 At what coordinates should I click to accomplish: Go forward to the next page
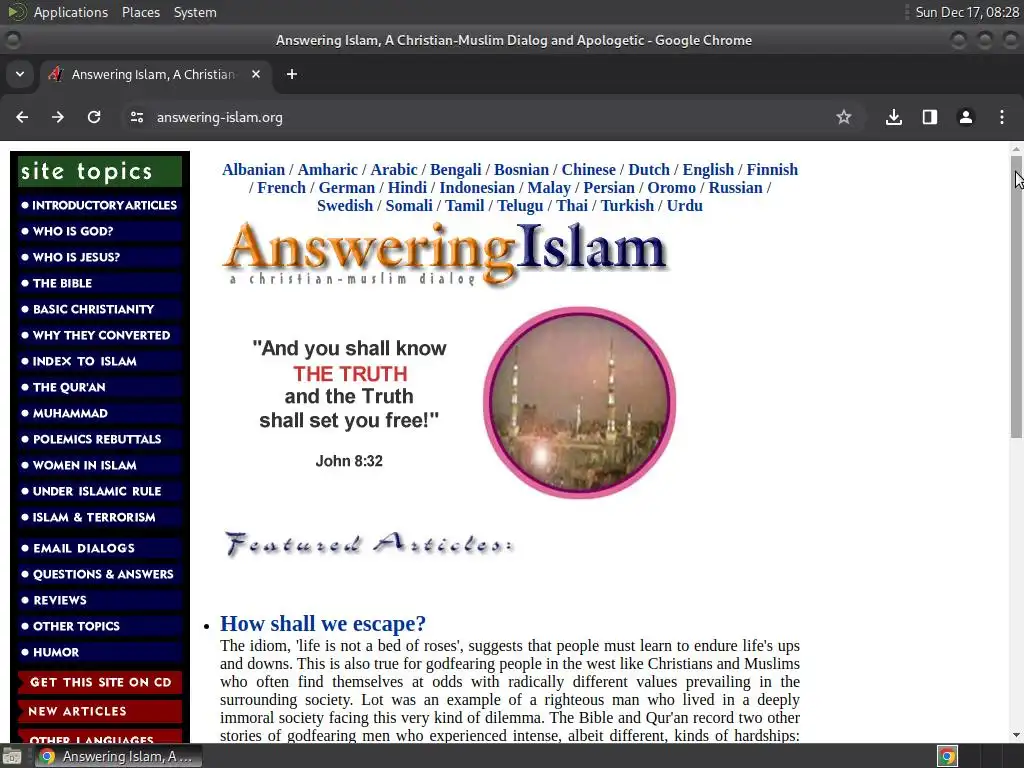[58, 117]
